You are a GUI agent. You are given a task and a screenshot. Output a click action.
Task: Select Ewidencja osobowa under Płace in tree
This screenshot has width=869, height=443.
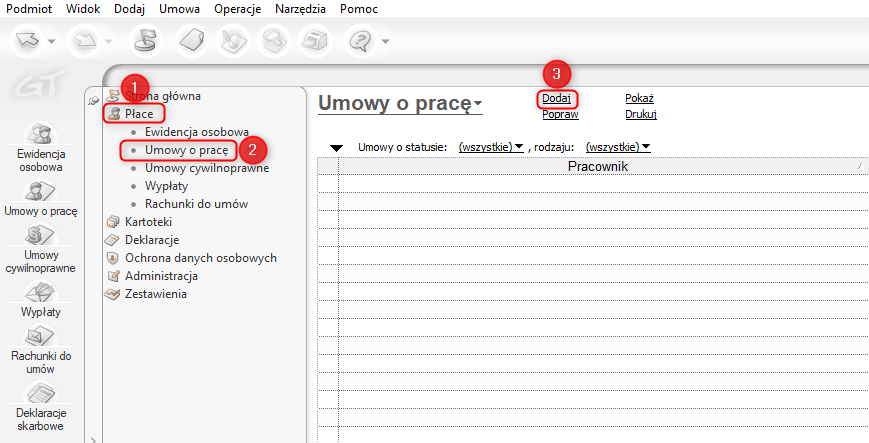[196, 132]
